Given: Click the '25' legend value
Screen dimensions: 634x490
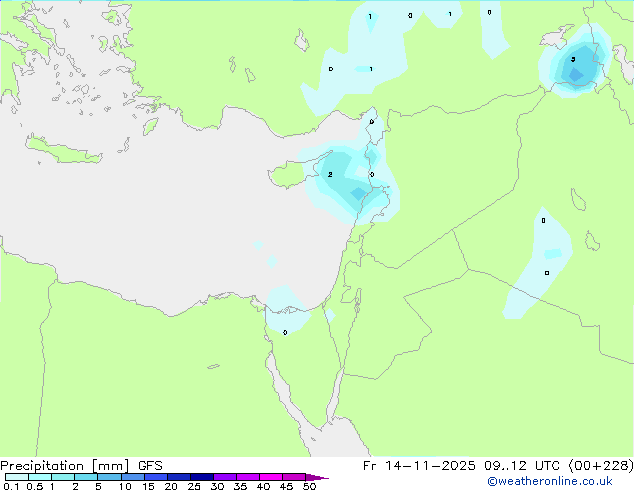Looking at the screenshot, I should tap(194, 486).
